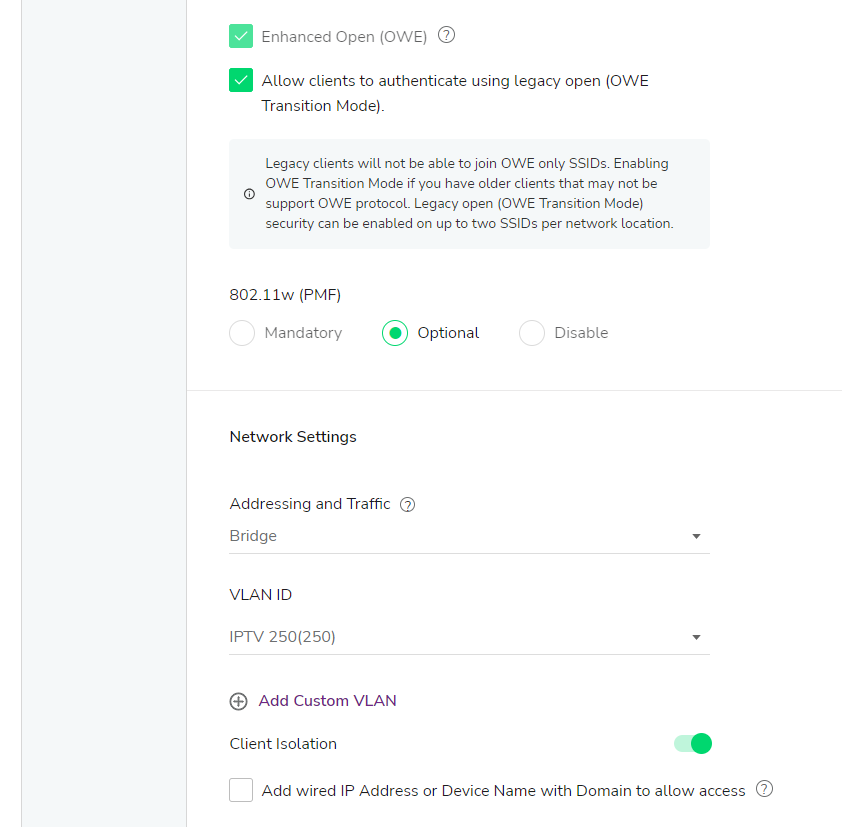
Task: Click the Optional radio button
Action: point(396,333)
